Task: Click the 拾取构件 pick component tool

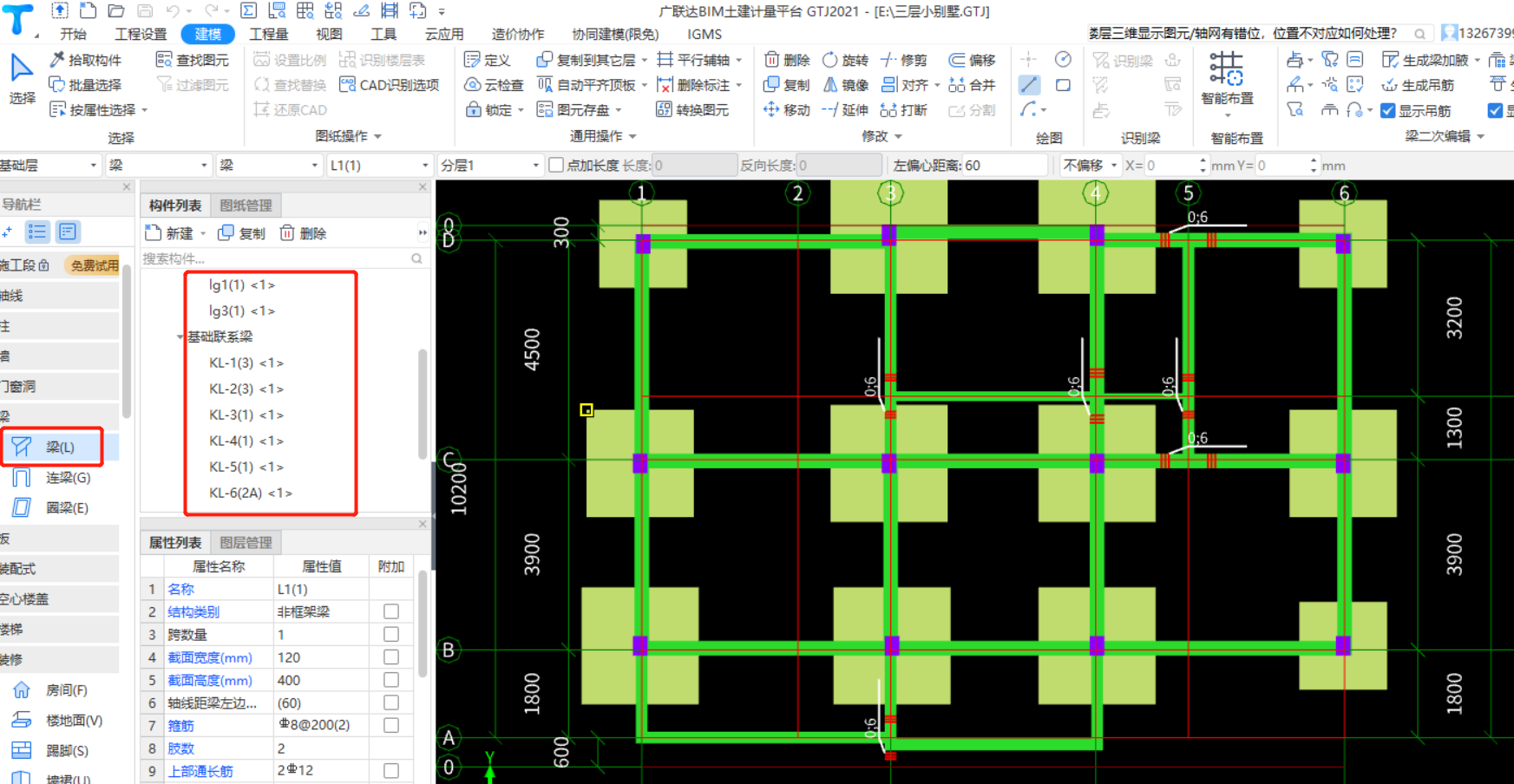Action: pos(85,60)
